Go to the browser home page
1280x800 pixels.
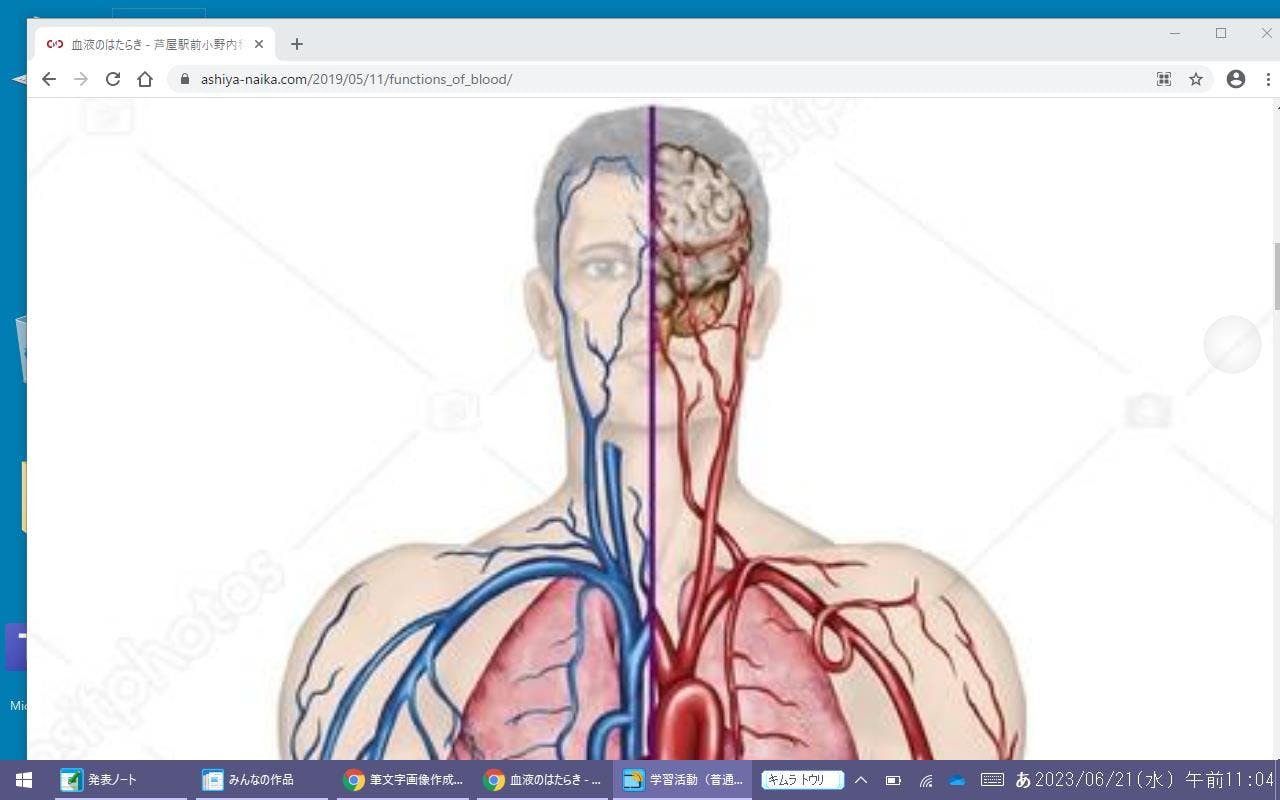(145, 79)
